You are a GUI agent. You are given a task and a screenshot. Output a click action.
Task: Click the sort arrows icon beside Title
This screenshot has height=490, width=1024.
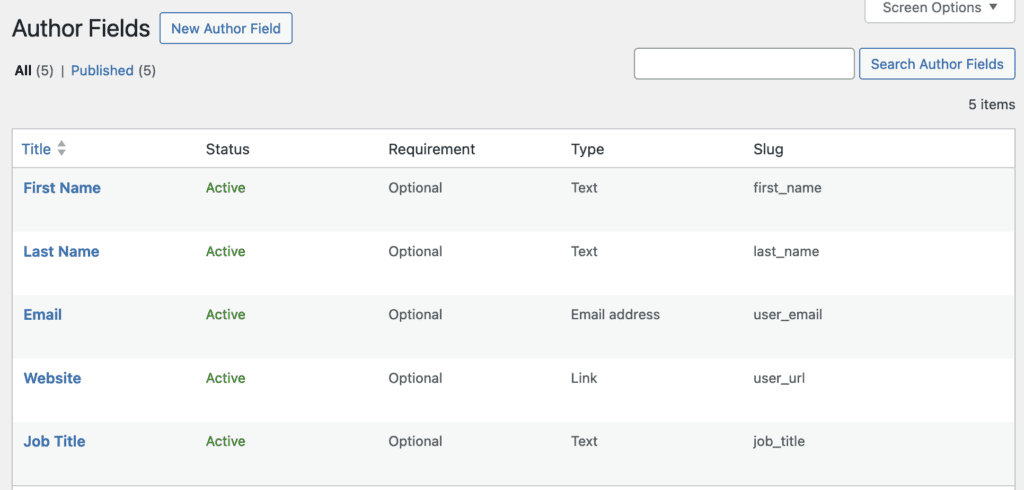pos(62,149)
